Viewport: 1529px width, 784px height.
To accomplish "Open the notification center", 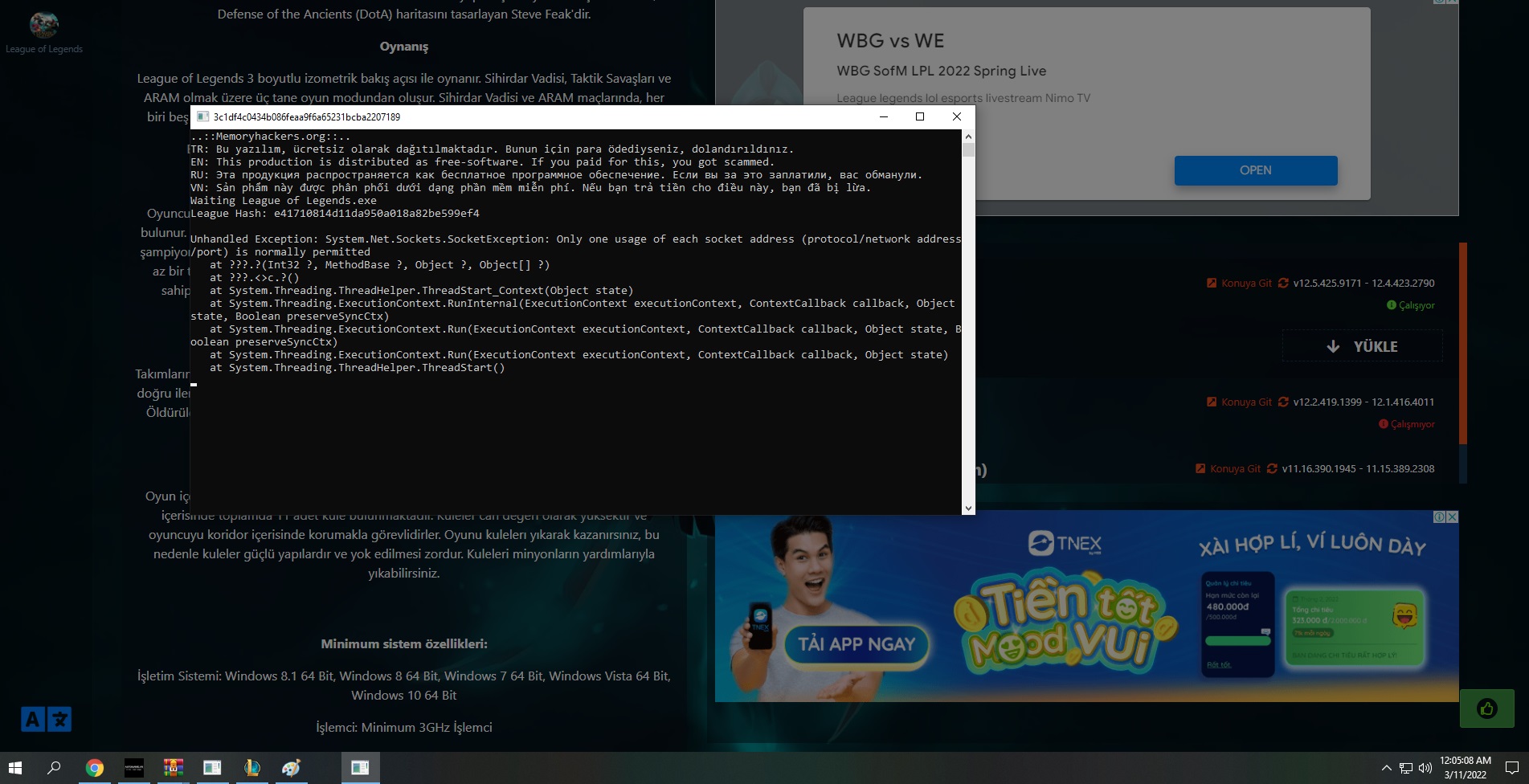I will tap(1511, 768).
